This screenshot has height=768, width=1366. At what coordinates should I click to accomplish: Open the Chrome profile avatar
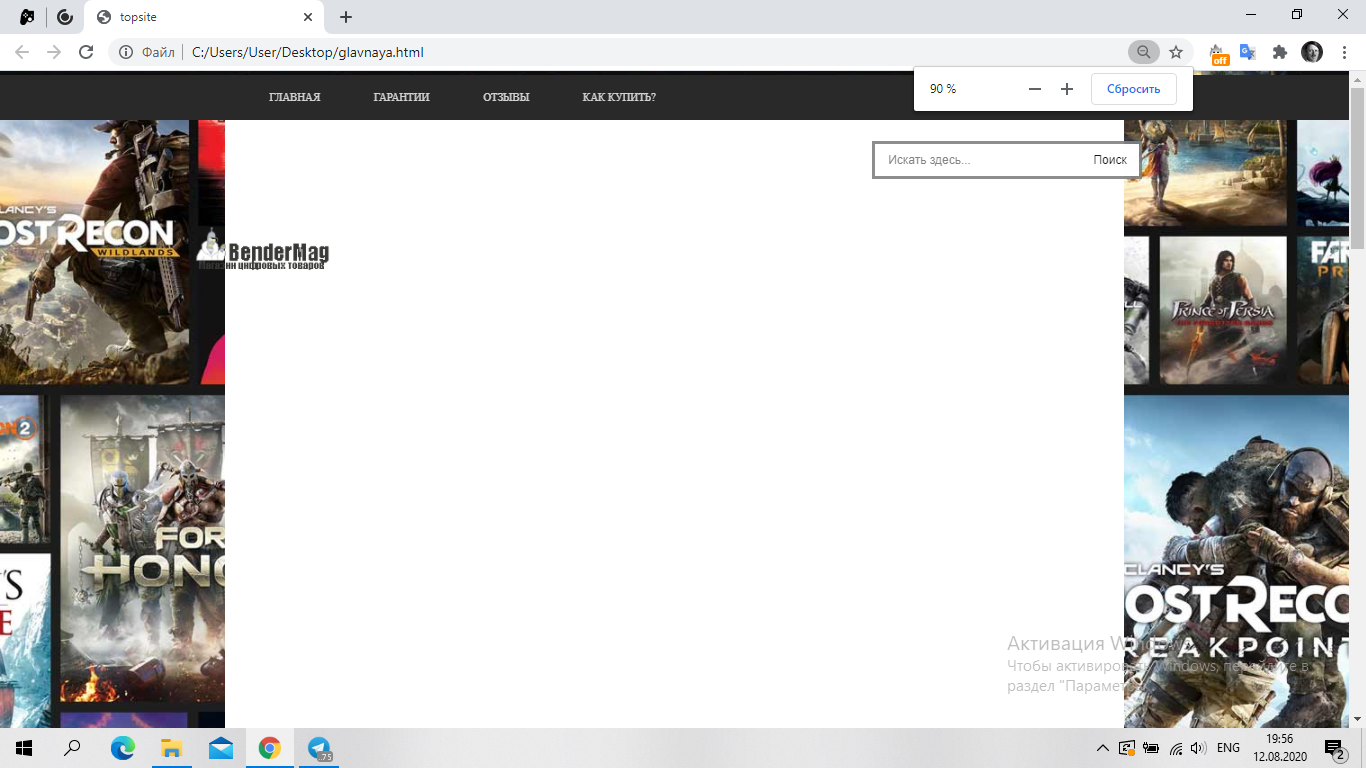click(x=1312, y=52)
